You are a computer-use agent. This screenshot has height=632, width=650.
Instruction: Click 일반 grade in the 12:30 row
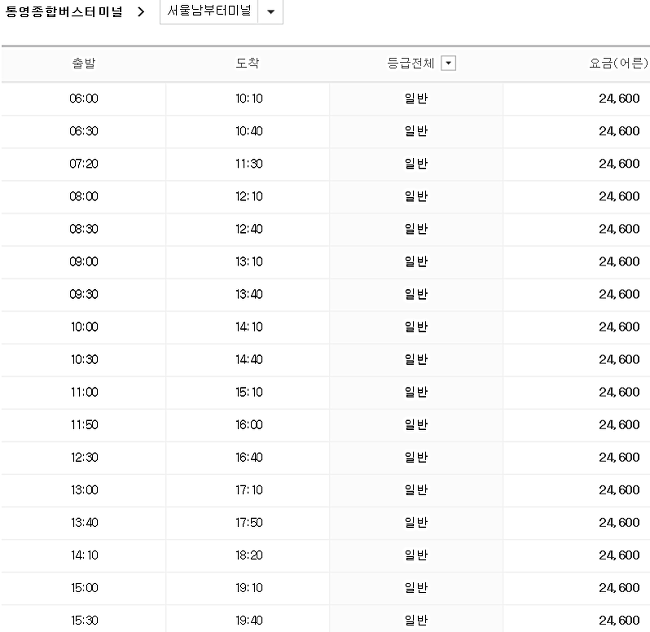point(416,458)
